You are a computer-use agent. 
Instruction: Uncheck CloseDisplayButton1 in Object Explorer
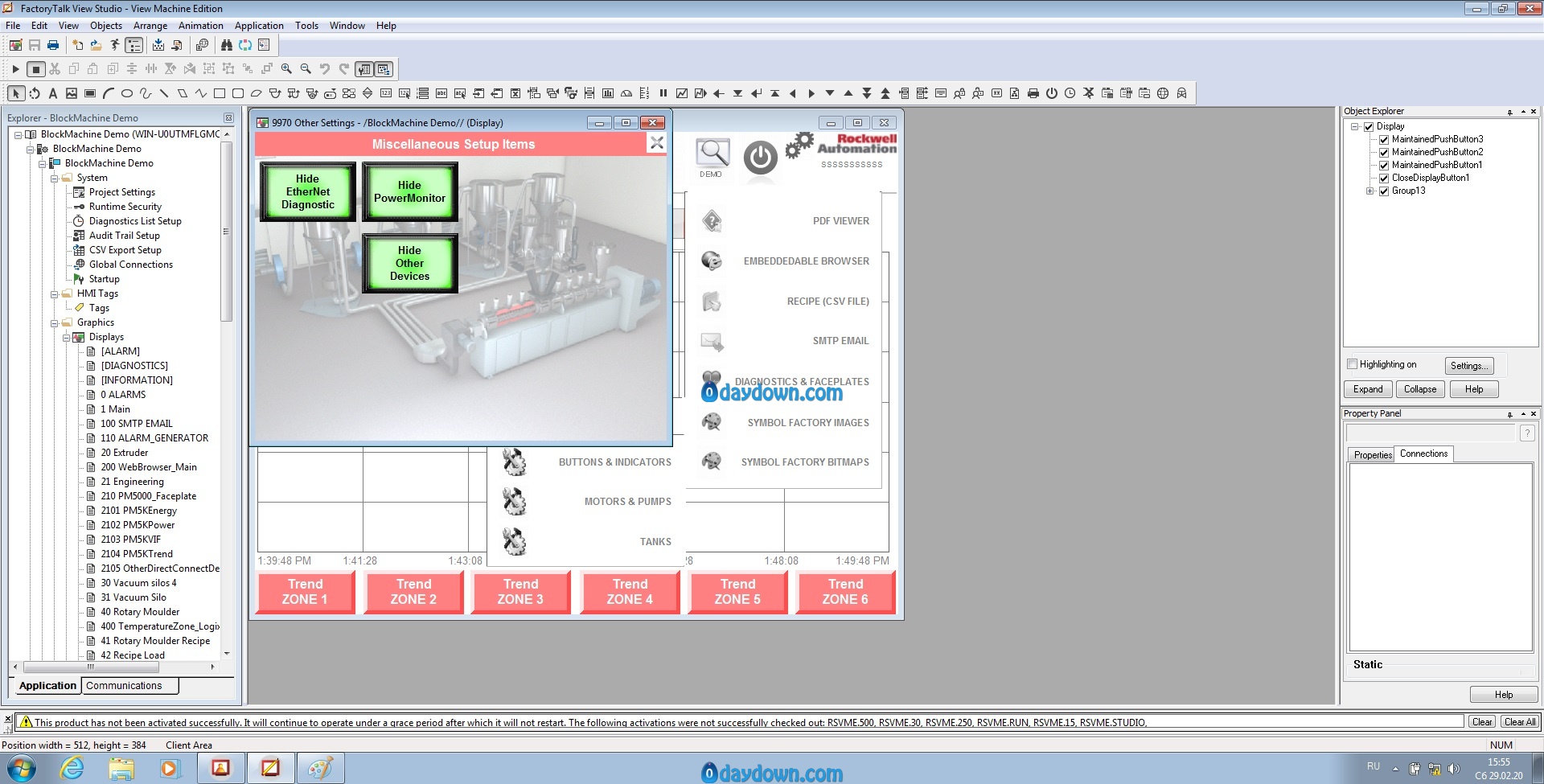tap(1384, 179)
